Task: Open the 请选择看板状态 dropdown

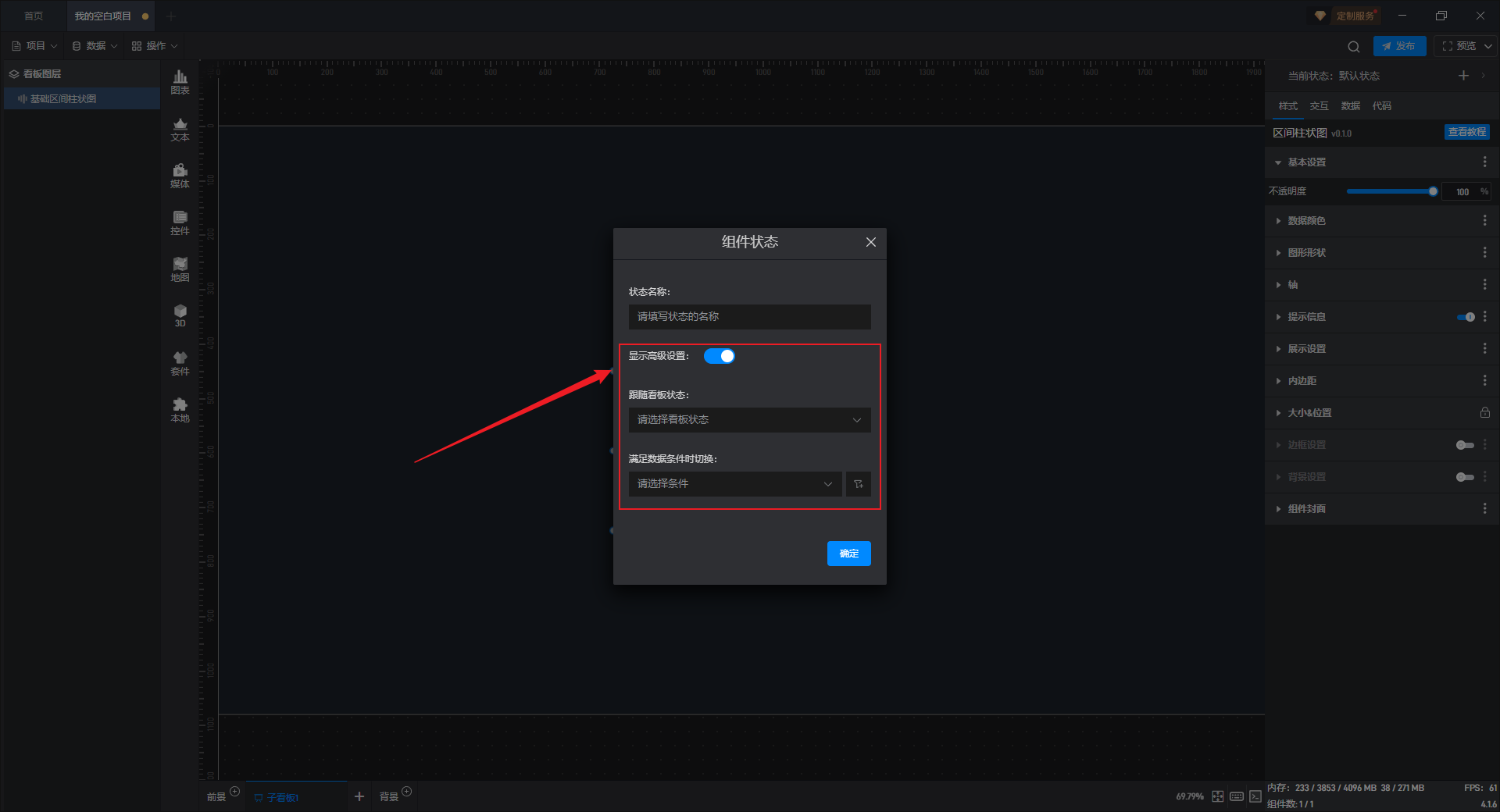Action: (x=750, y=420)
